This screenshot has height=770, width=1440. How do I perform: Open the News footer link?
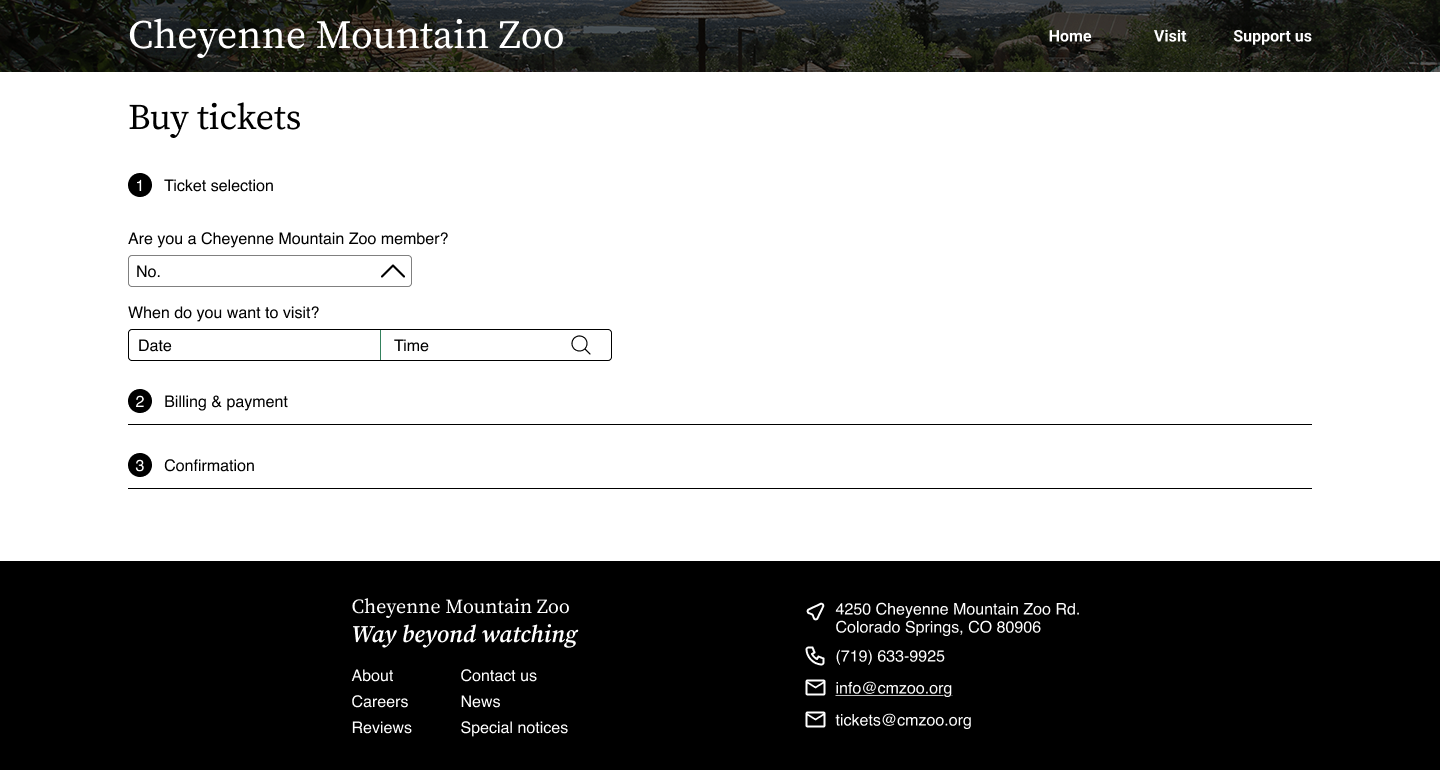tap(480, 701)
